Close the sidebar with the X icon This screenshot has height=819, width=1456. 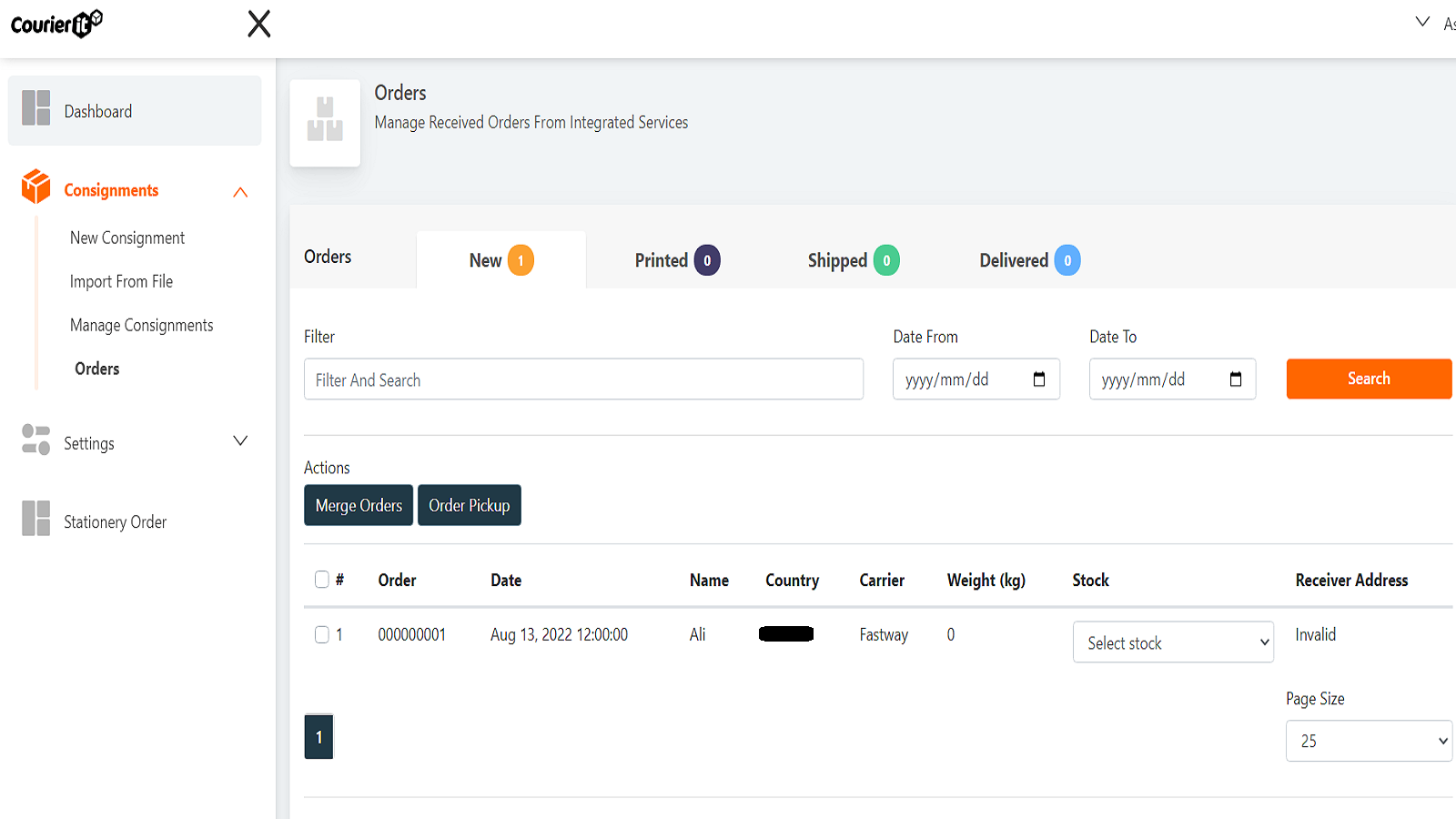259,24
